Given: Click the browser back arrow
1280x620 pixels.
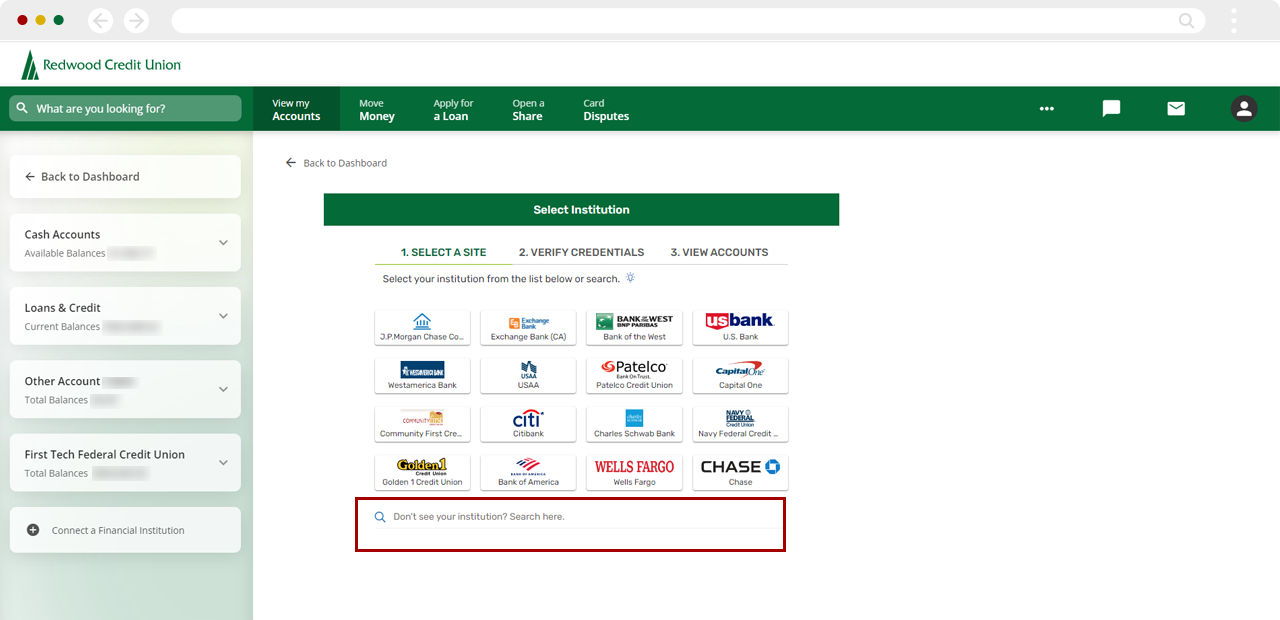Looking at the screenshot, I should tap(100, 20).
